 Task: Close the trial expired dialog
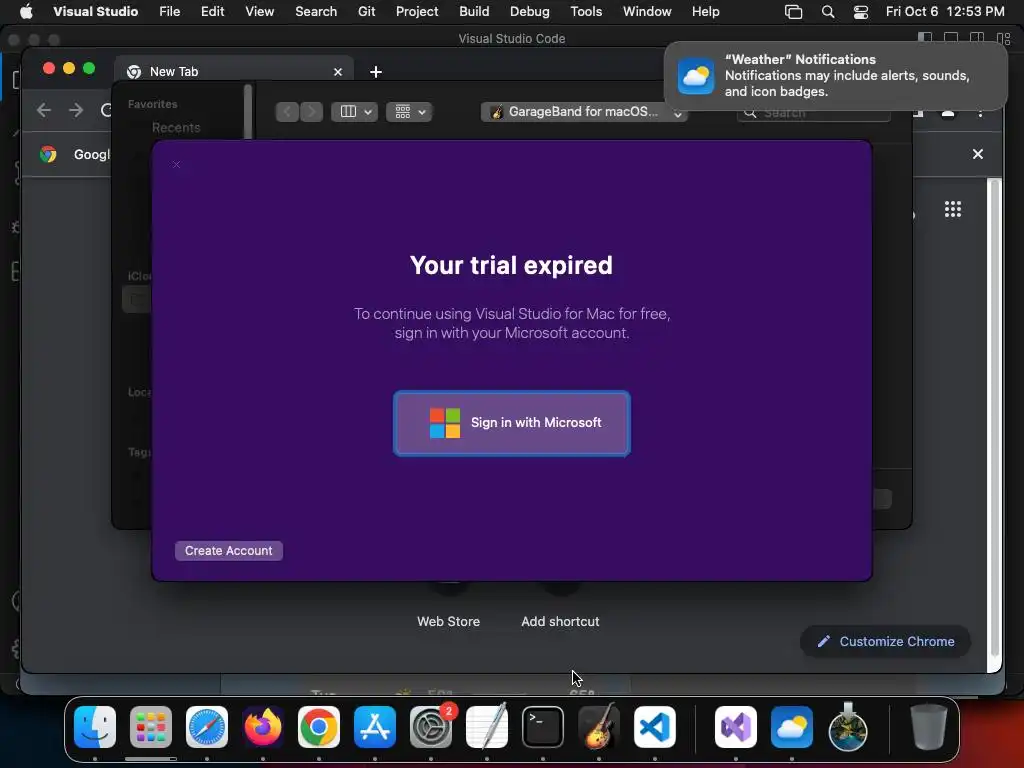(x=176, y=165)
